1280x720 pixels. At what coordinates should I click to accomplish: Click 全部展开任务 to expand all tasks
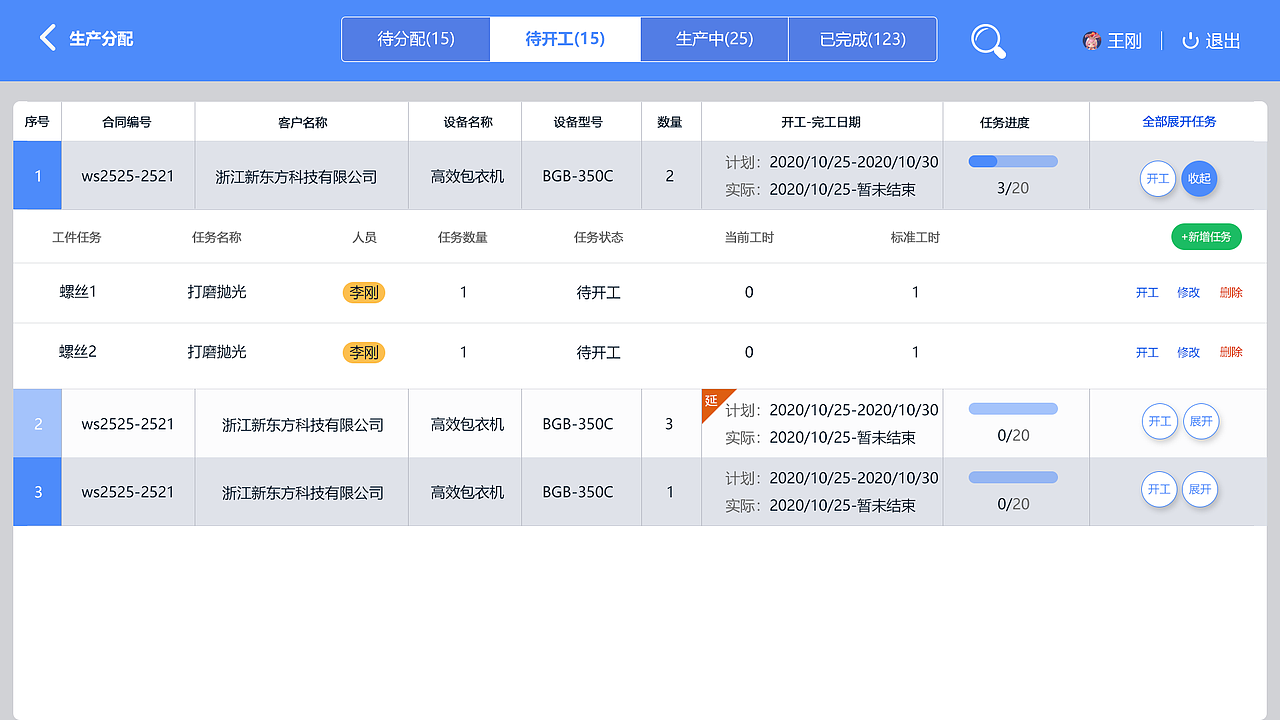1178,121
